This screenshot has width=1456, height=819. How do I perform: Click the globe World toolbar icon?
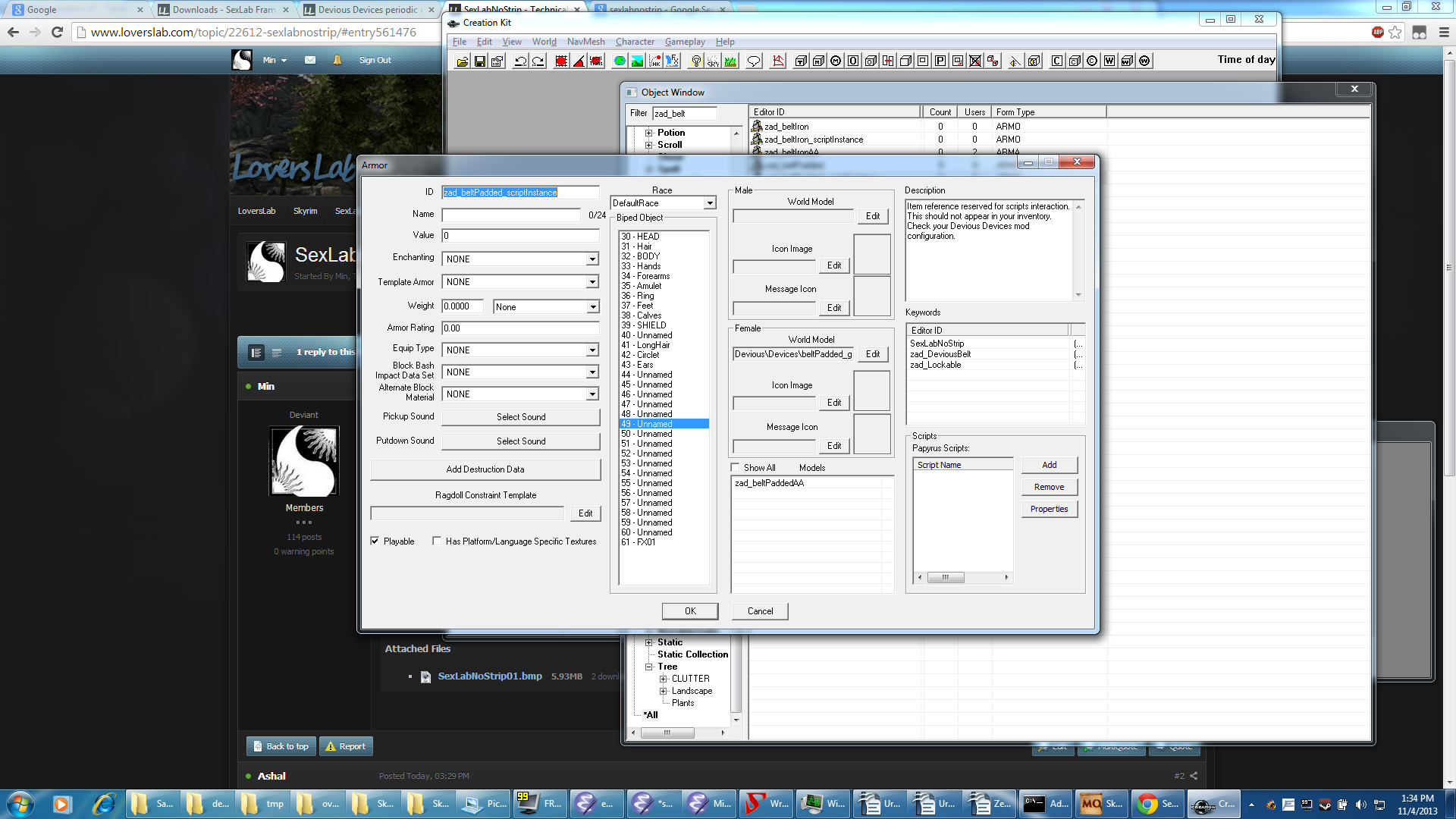click(x=620, y=61)
